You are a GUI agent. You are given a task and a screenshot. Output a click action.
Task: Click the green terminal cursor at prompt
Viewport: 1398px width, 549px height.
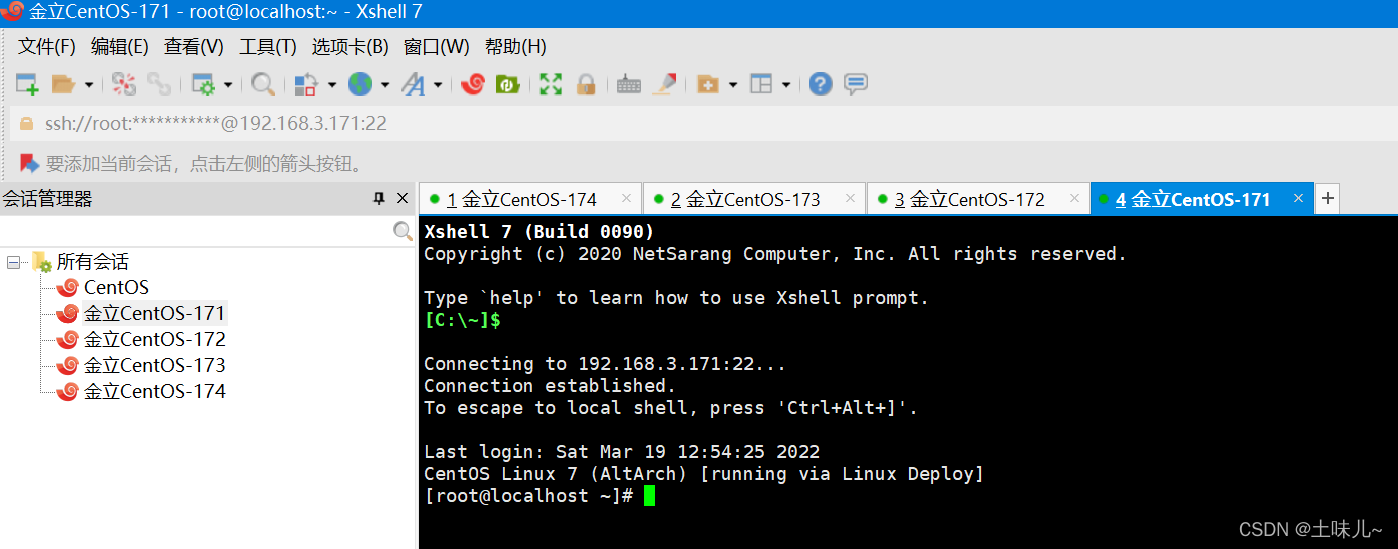tap(649, 496)
